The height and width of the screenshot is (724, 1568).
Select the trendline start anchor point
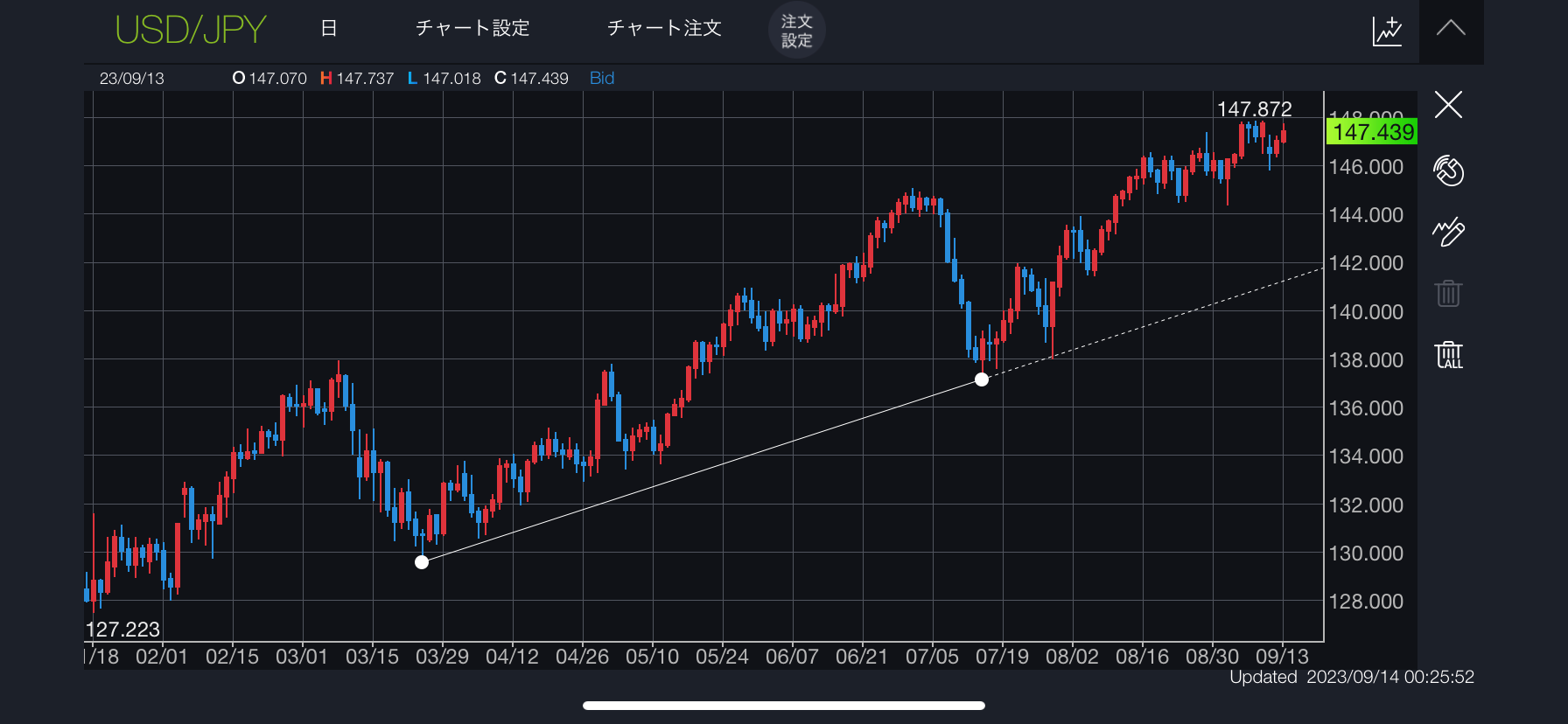pyautogui.click(x=422, y=562)
